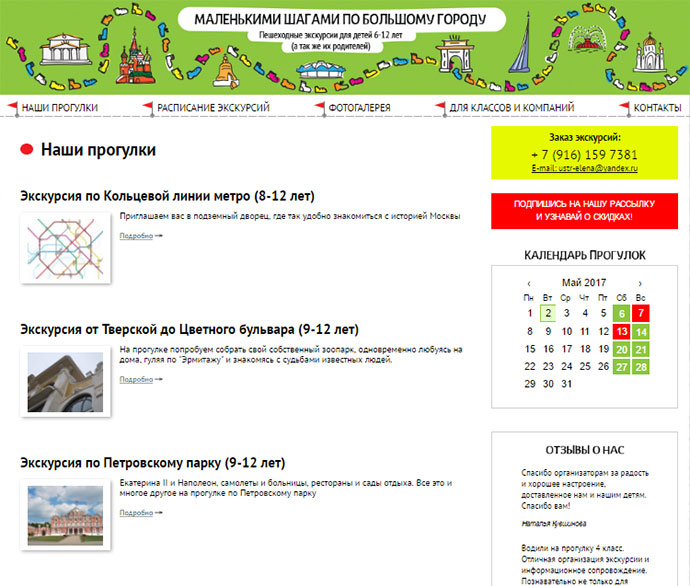Click the St. Basil's Cathedral icon in header
Image resolution: width=690 pixels, height=586 pixels.
pos(135,57)
